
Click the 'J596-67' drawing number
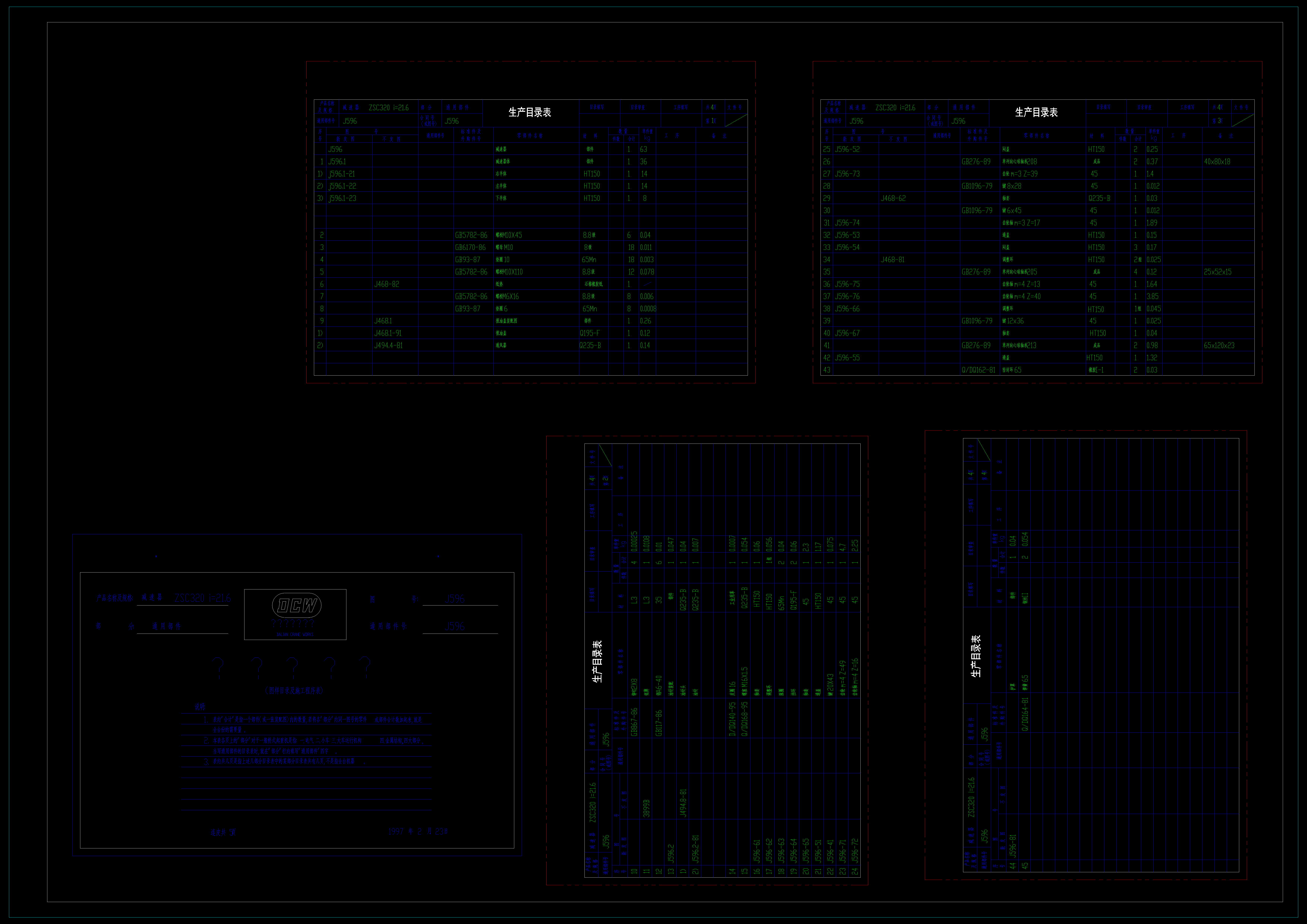847,333
